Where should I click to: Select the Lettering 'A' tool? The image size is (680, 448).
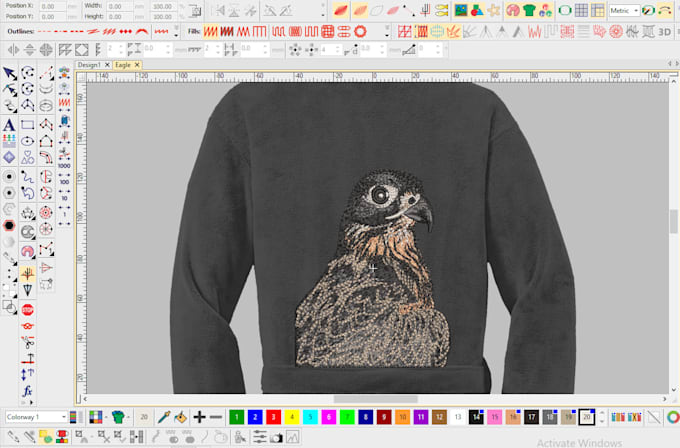9,125
